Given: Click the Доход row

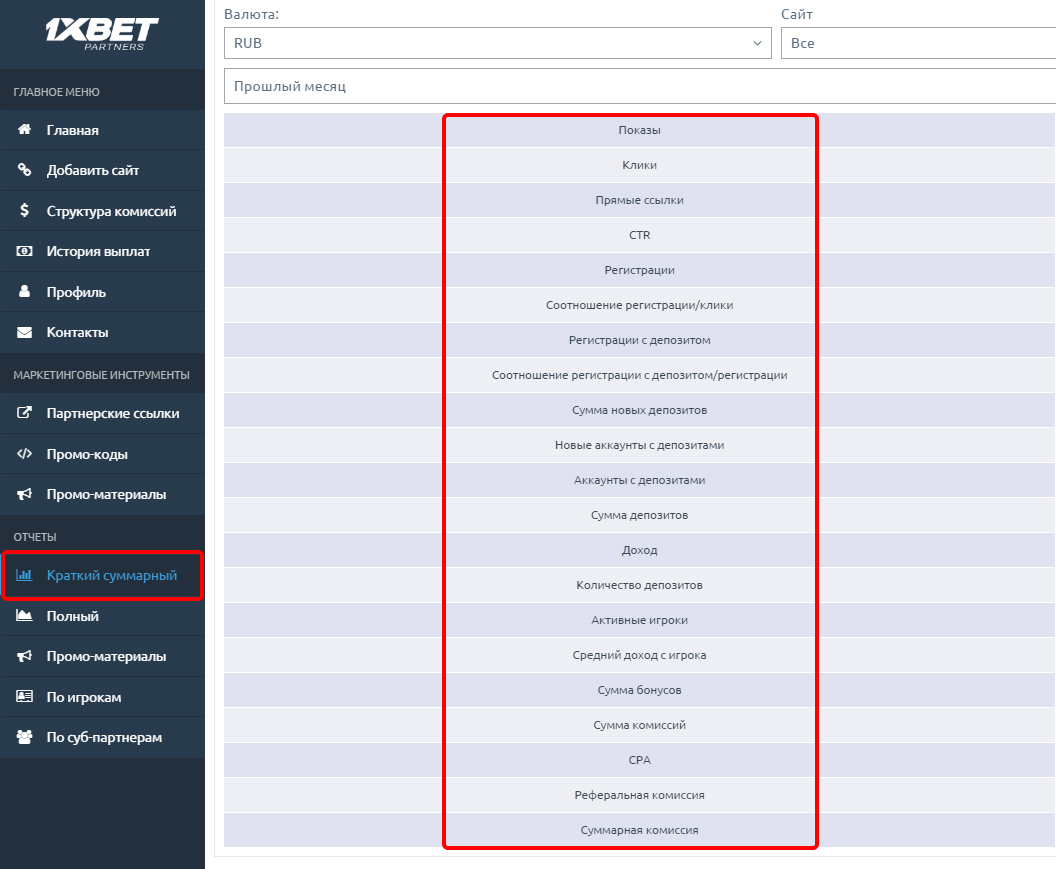Looking at the screenshot, I should click(x=640, y=550).
